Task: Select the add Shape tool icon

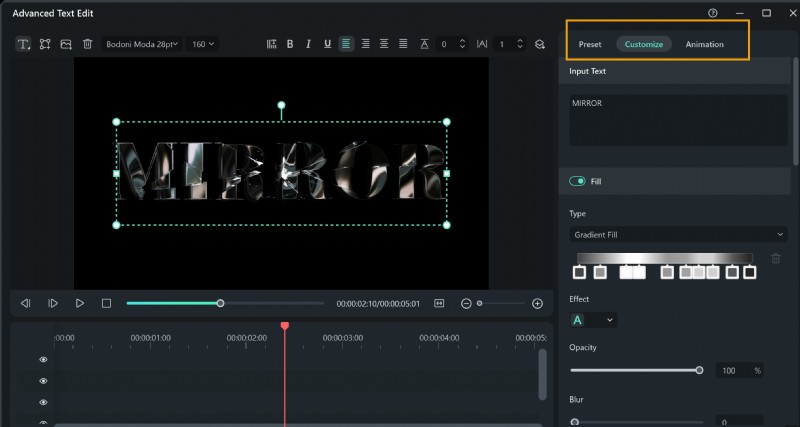Action: point(45,44)
